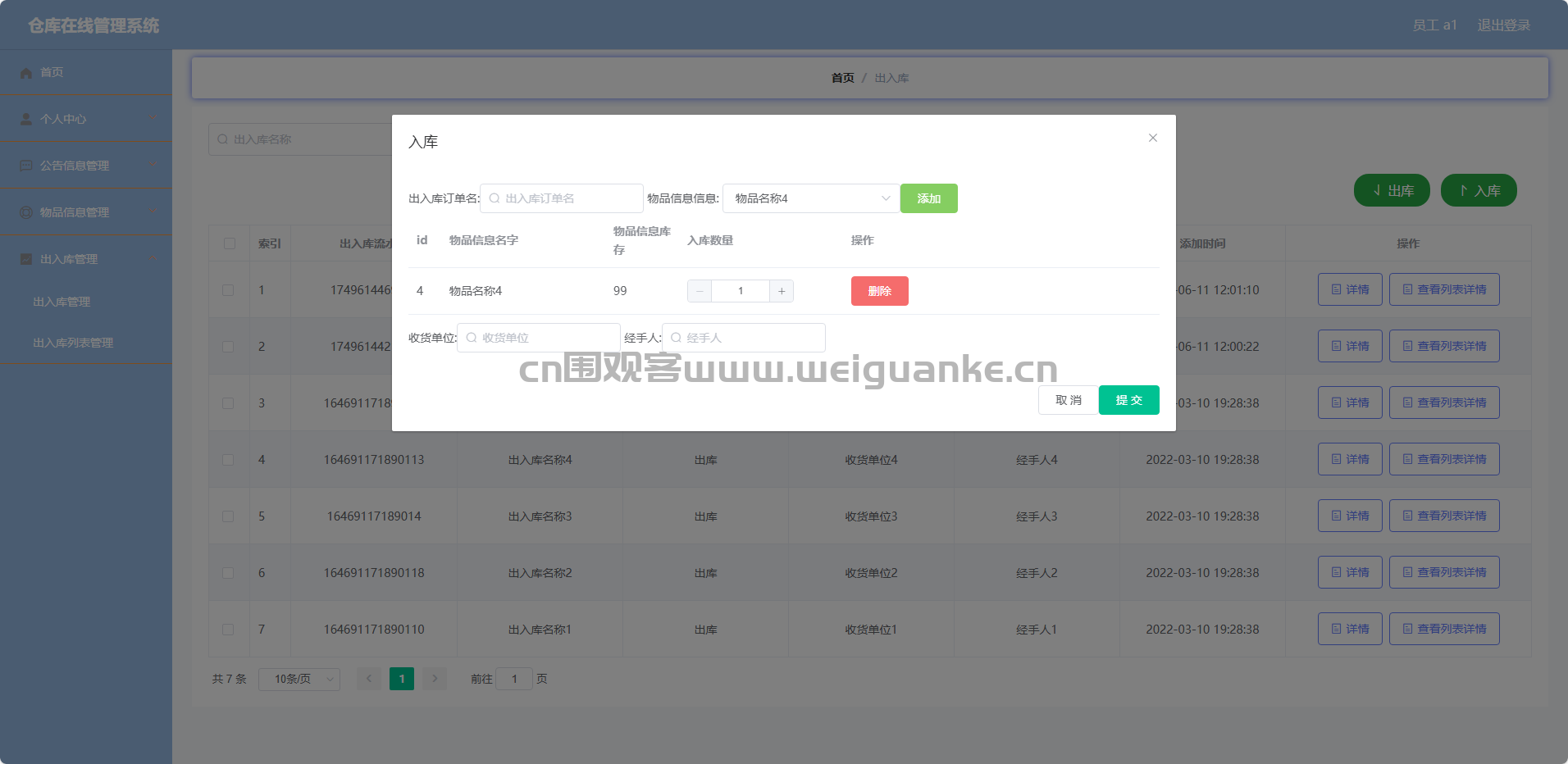This screenshot has width=1568, height=764.
Task: Click the 仓库在线管理系统 title
Action: [x=93, y=25]
